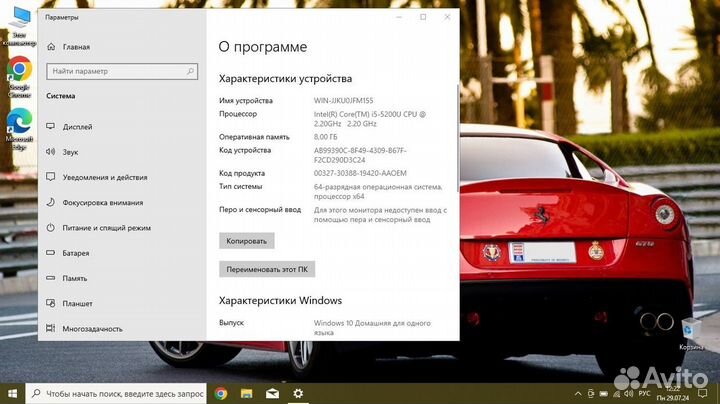Open Главная in the Settings sidebar
The image size is (720, 404).
pyautogui.click(x=68, y=47)
